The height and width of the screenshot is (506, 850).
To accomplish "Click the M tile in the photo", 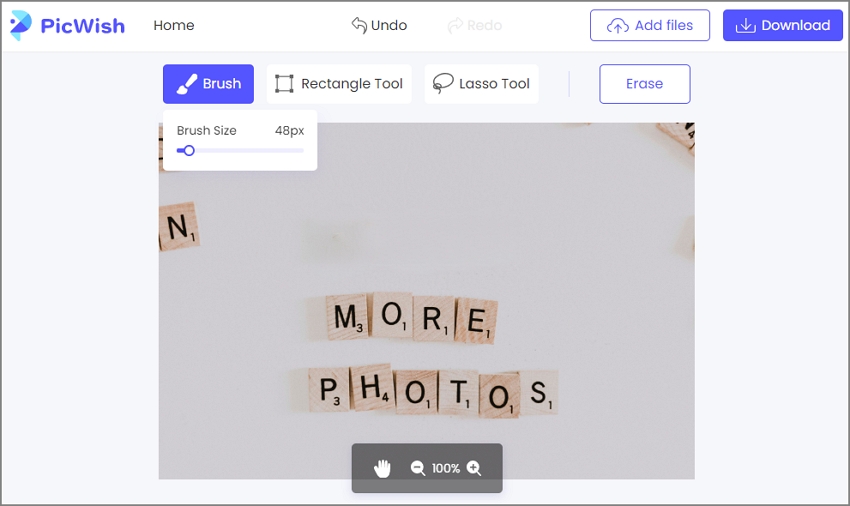I will 346,317.
